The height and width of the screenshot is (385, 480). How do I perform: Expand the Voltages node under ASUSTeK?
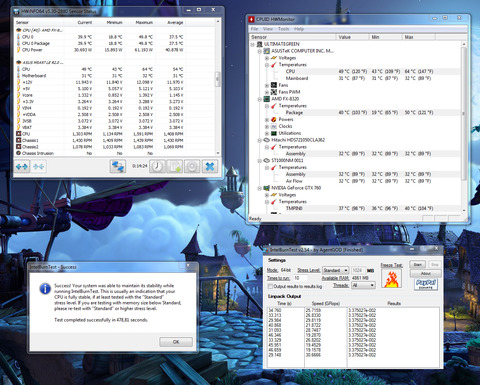click(267, 58)
